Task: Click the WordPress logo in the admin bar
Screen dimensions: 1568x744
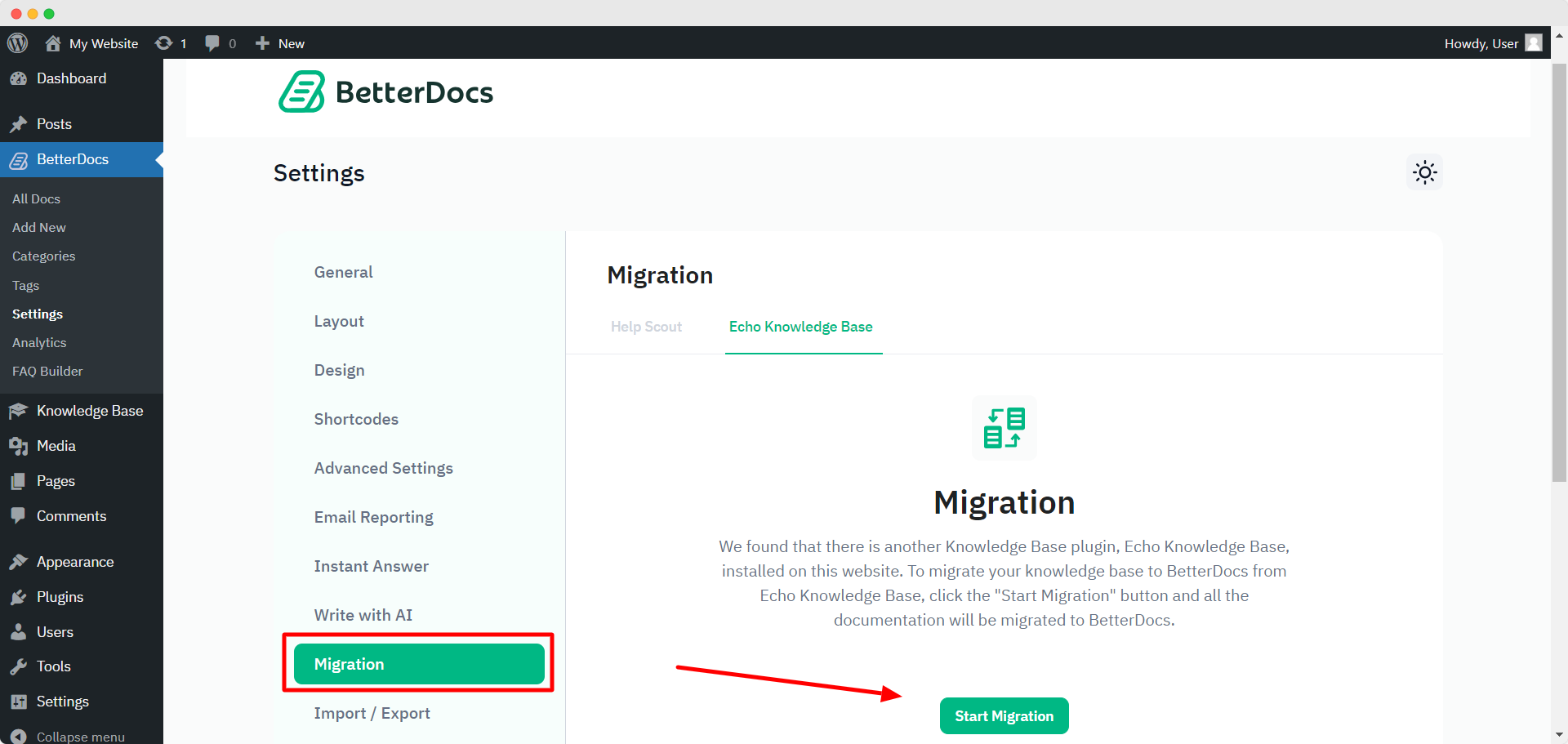Action: tap(17, 42)
